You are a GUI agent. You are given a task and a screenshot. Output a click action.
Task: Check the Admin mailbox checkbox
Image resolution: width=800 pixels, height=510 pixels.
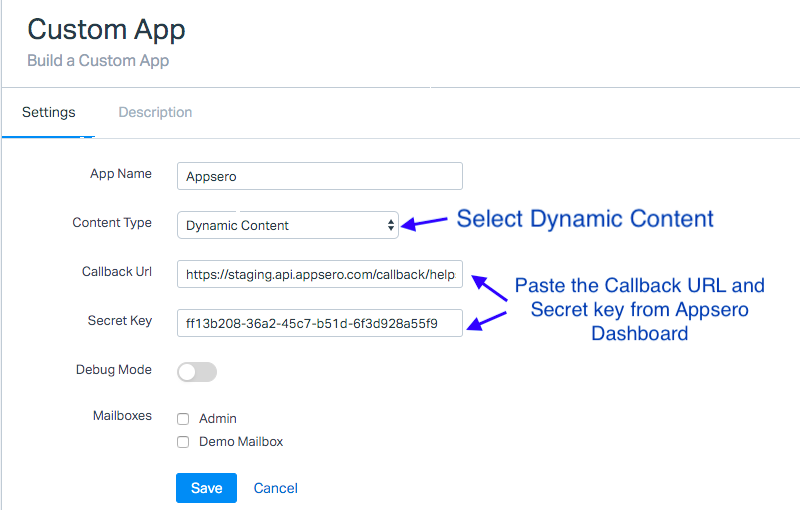[183, 419]
